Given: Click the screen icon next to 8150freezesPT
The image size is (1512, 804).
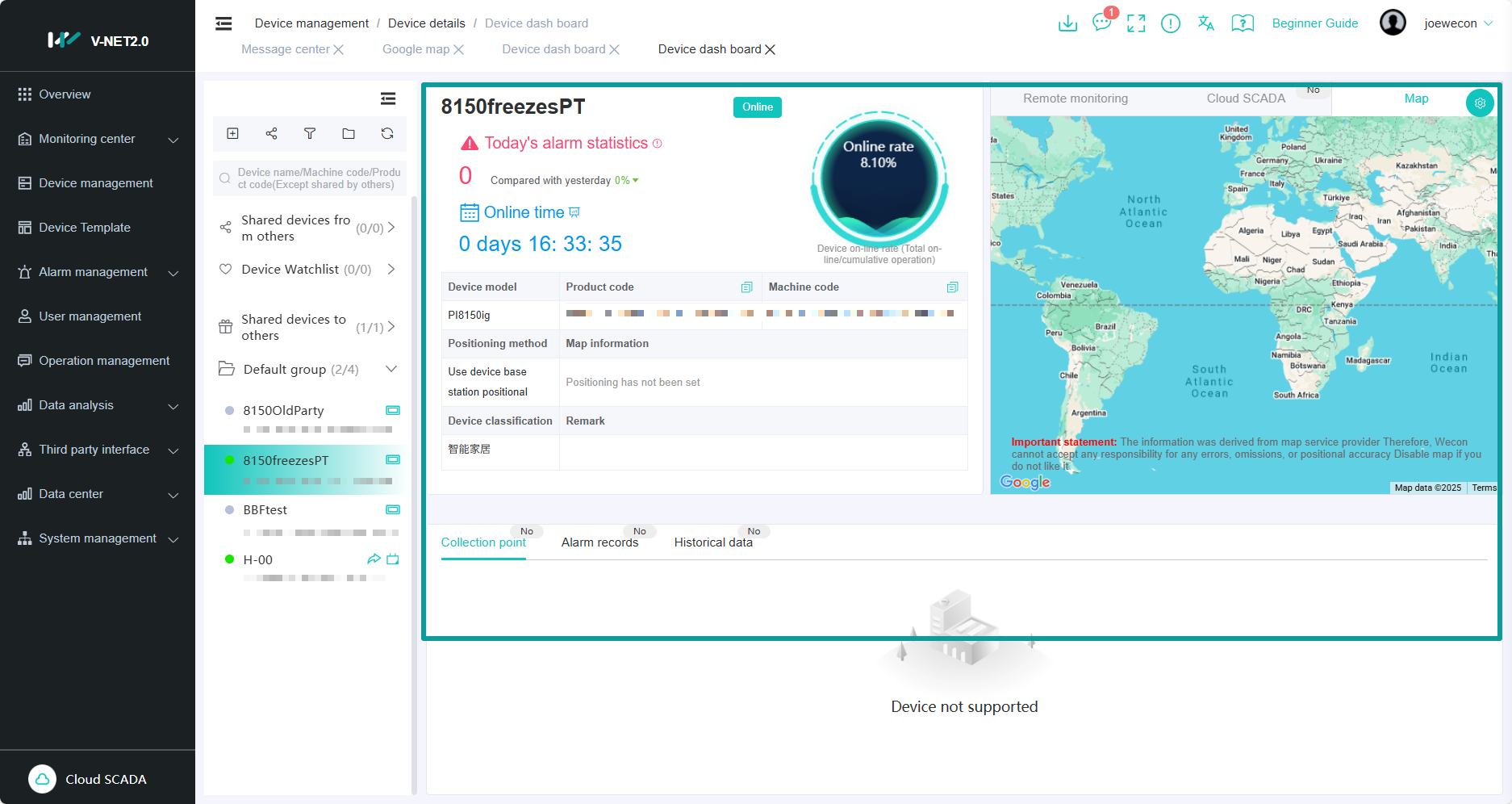Looking at the screenshot, I should coord(393,460).
